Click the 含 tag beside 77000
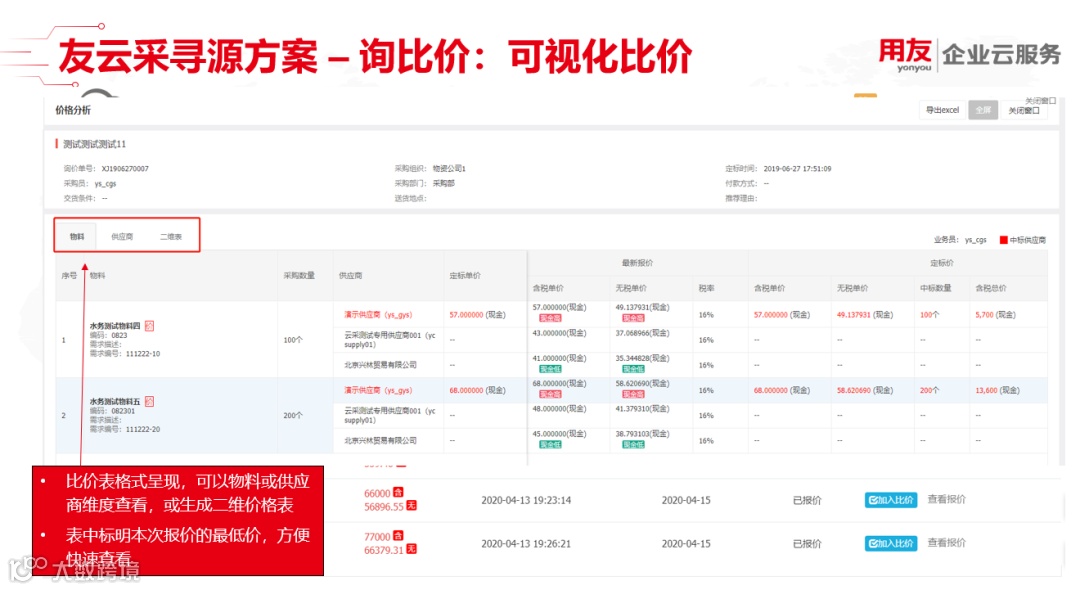This screenshot has height=590, width=1080. point(398,536)
